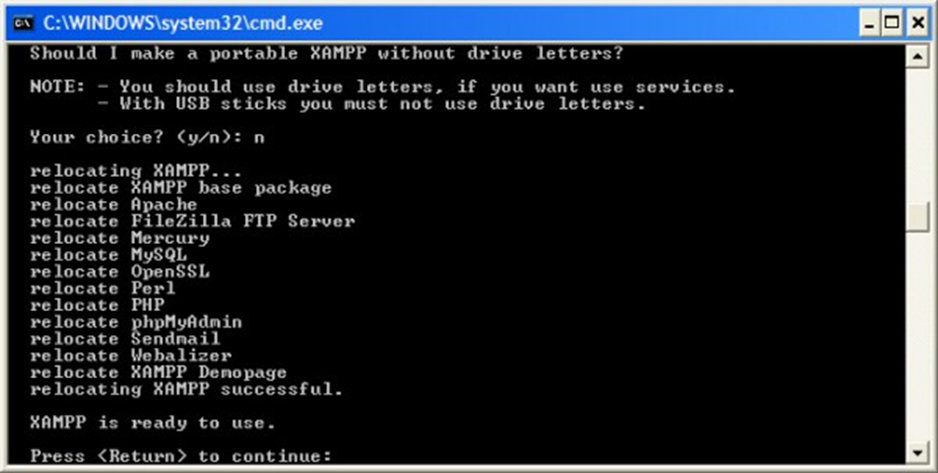
Task: Click the 'Your choice? (y/n): n' line
Action: (147, 138)
